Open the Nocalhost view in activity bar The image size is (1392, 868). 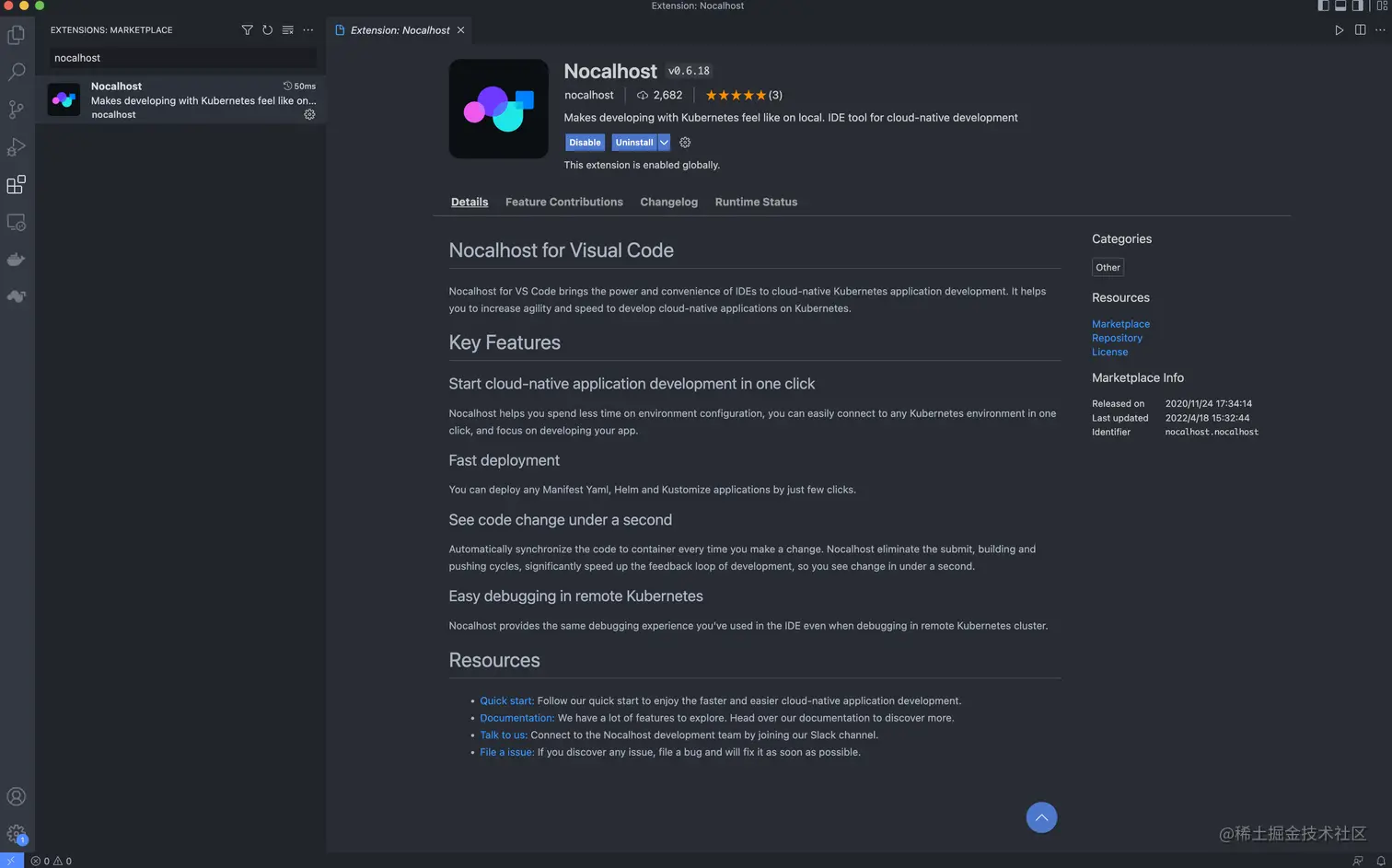tap(16, 296)
